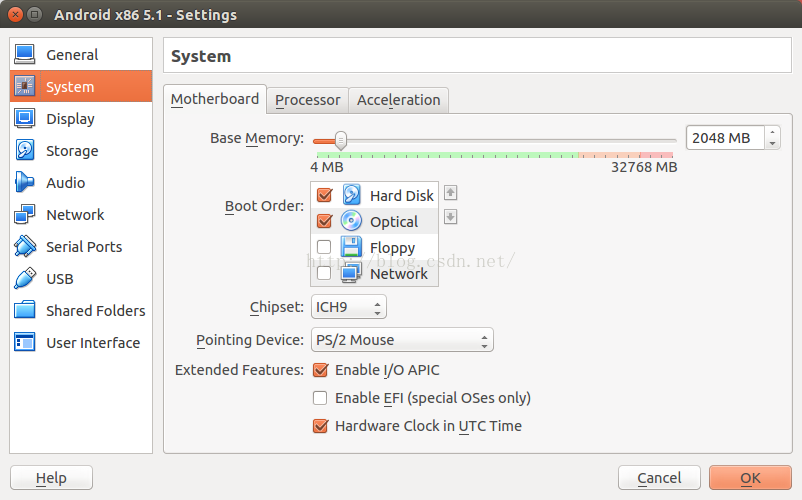Open Audio settings category
The width and height of the screenshot is (802, 500).
coord(81,183)
